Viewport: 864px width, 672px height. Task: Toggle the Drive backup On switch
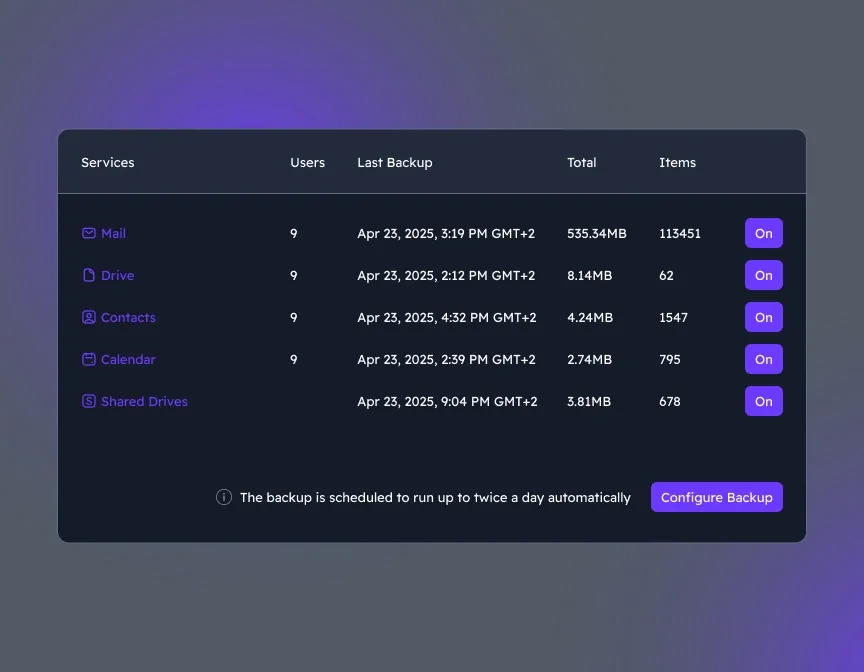coord(763,275)
